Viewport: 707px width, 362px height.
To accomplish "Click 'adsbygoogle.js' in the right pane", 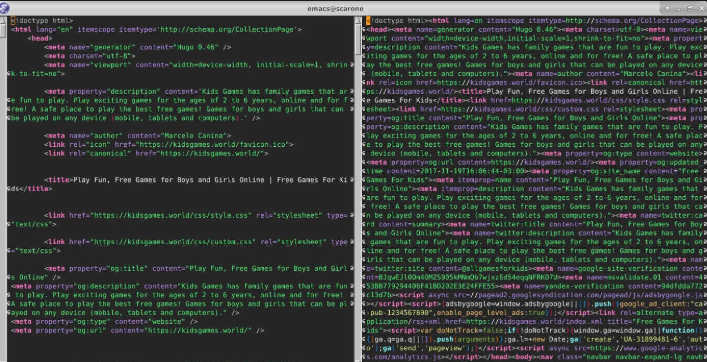I will pos(673,295).
